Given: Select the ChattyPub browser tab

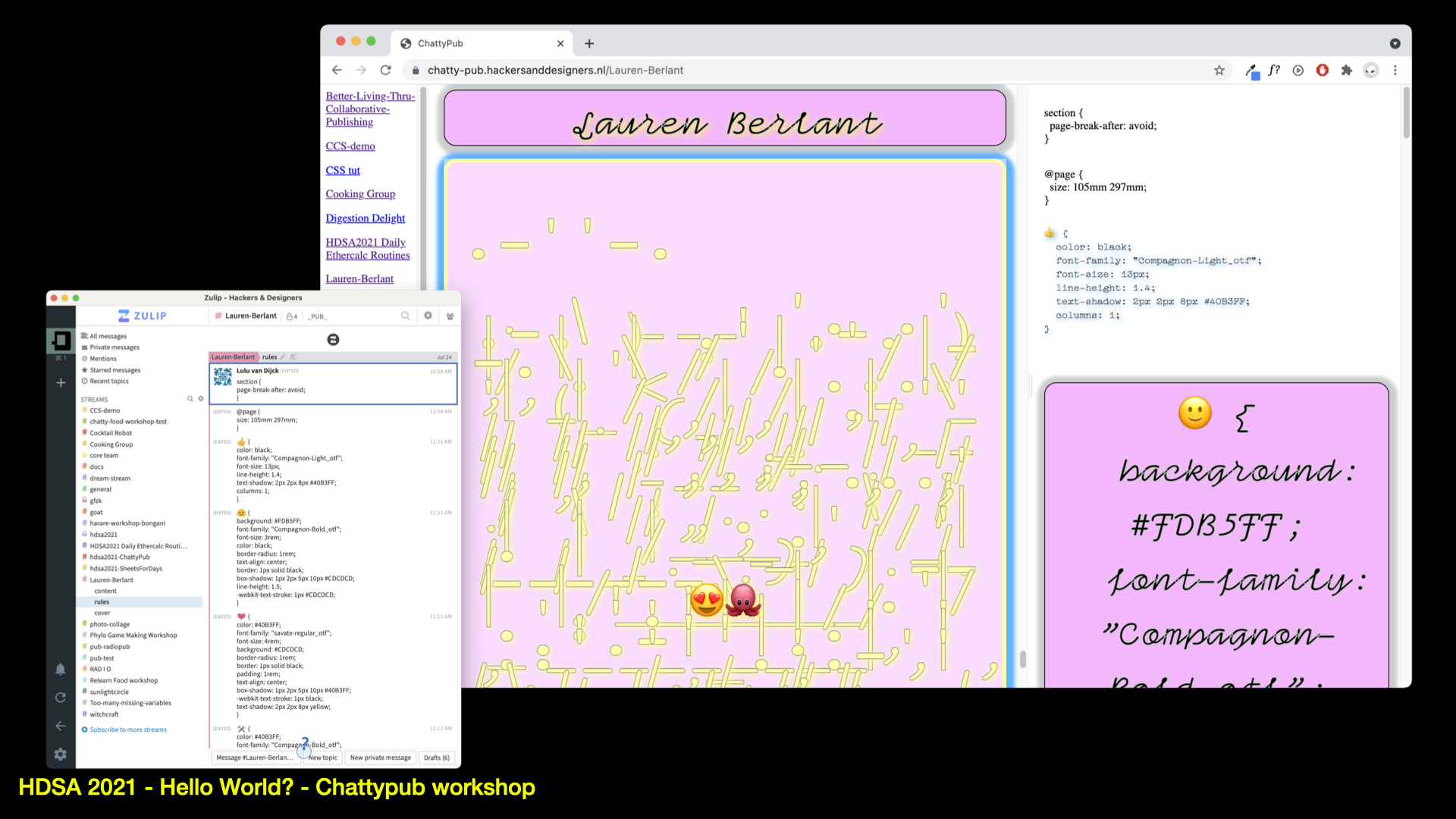Looking at the screenshot, I should (482, 43).
